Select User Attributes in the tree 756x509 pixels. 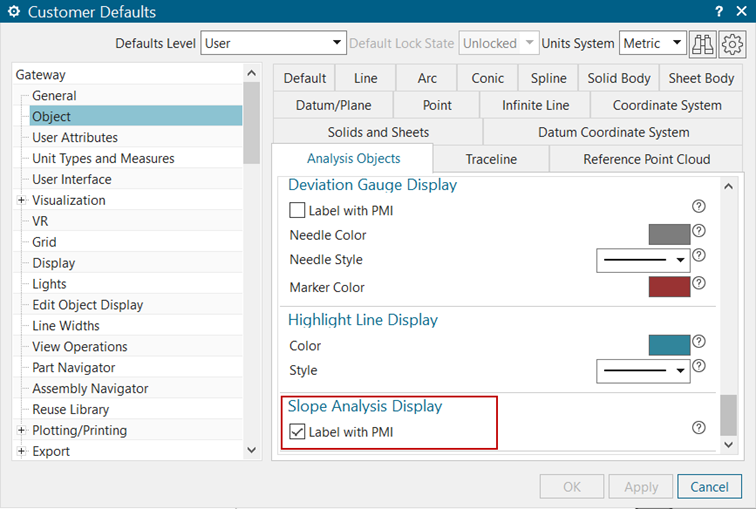pyautogui.click(x=75, y=138)
